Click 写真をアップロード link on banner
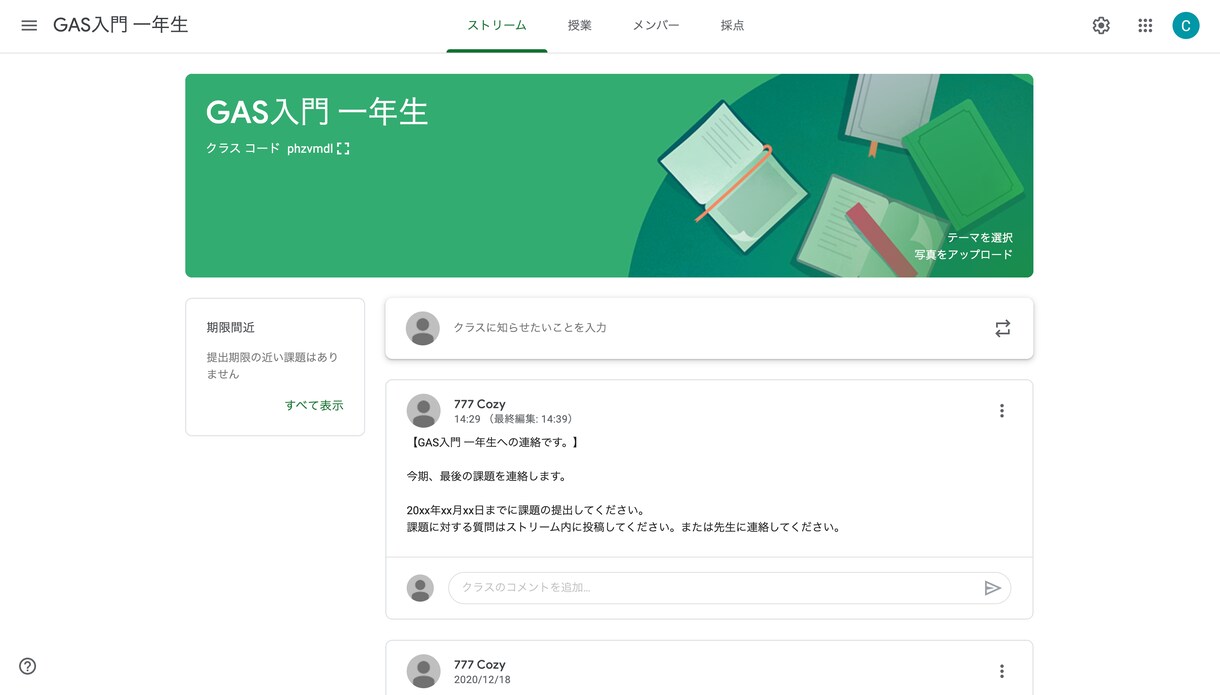 [963, 255]
